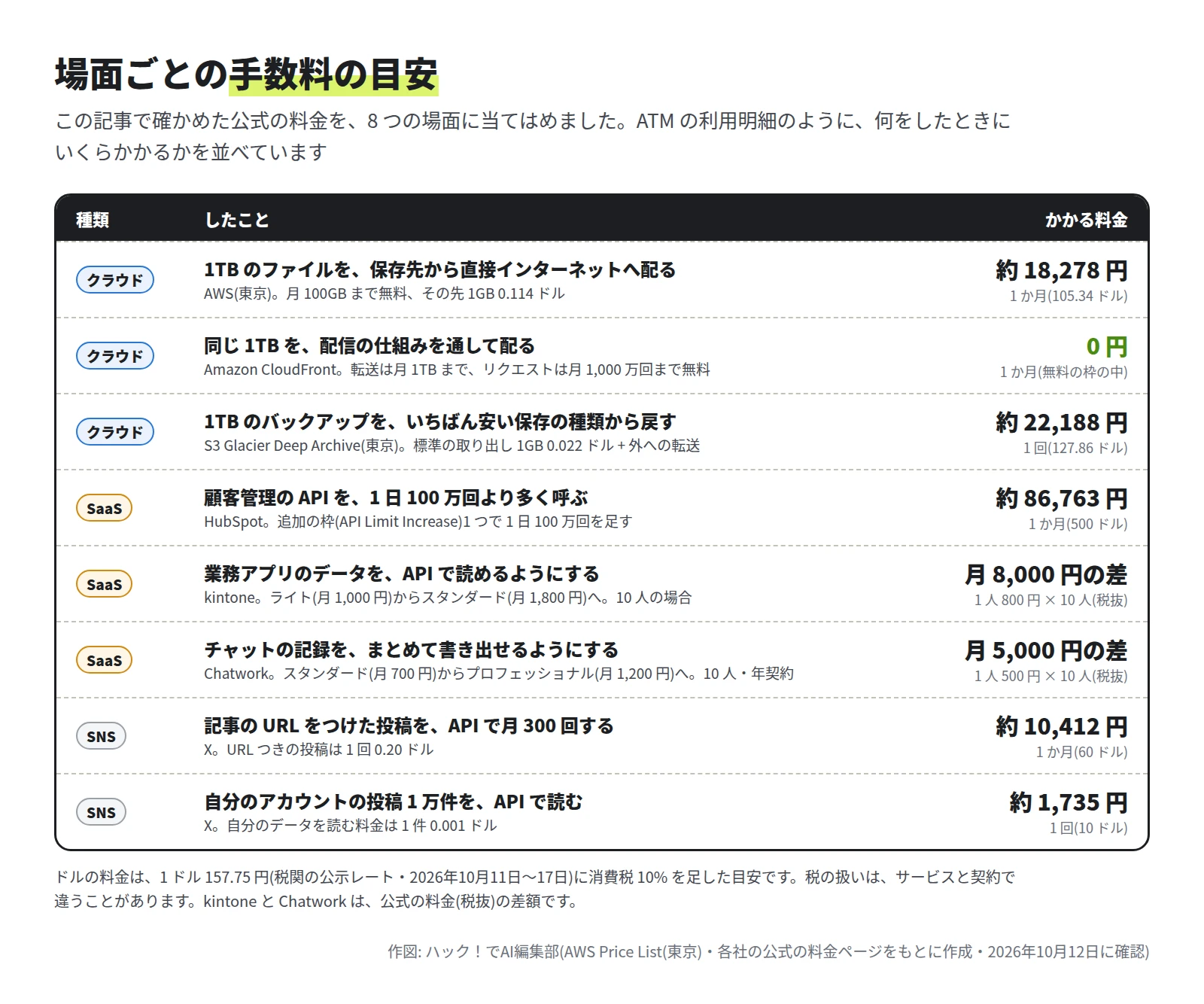Viewport: 1204px width, 1004px height.
Task: Click the SNS tag in the URL投稿 row
Action: click(101, 736)
